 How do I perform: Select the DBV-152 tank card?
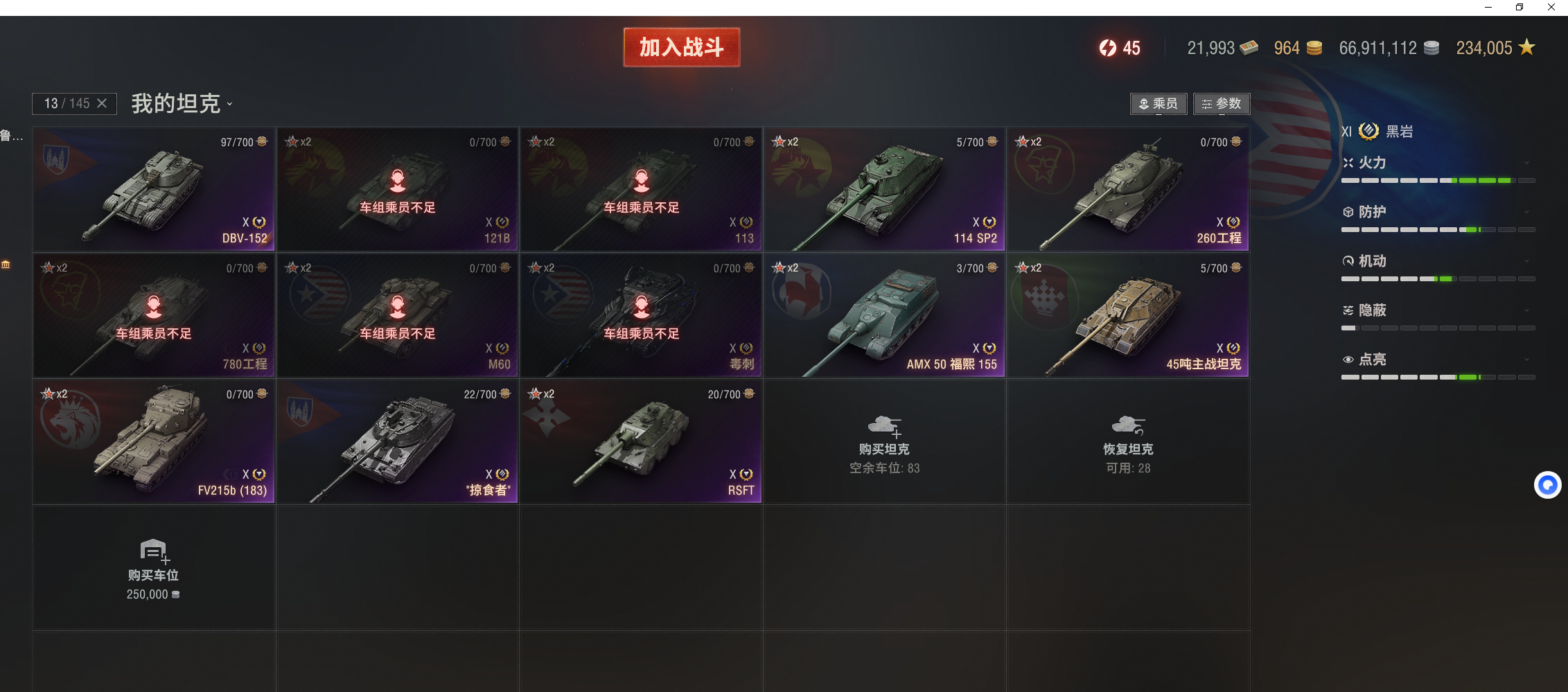(154, 189)
